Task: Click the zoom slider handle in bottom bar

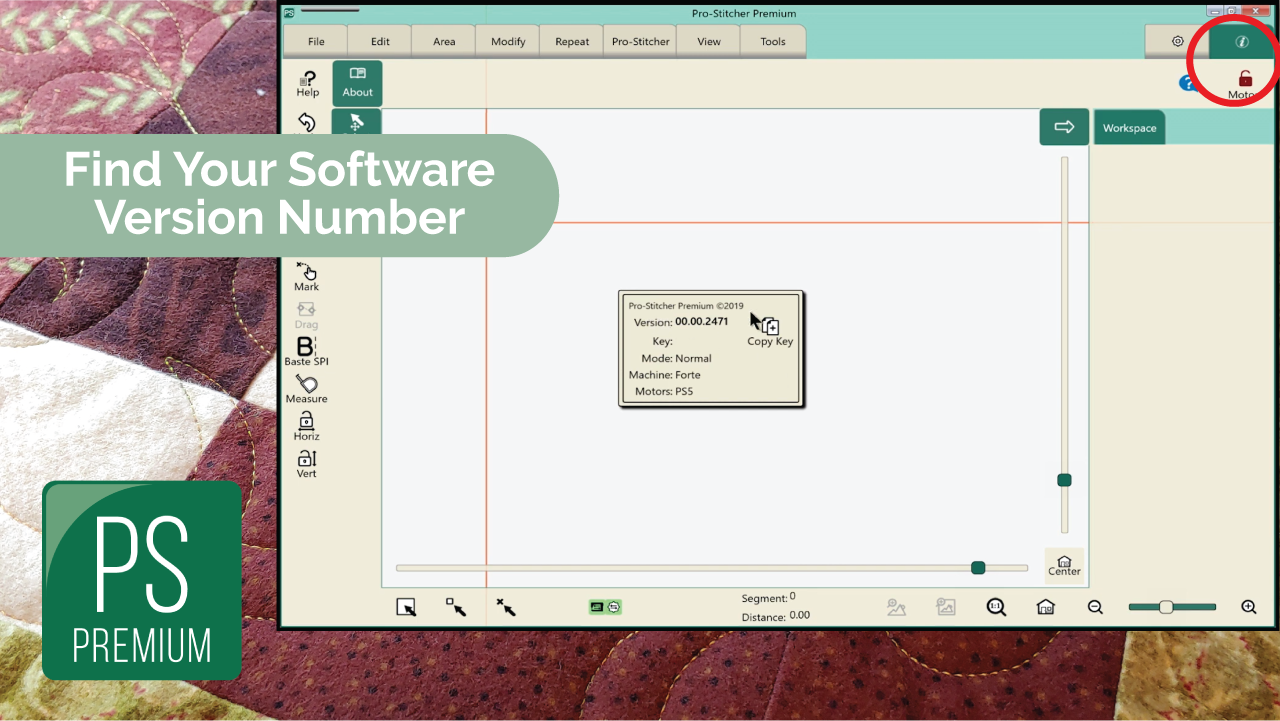Action: pyautogui.click(x=1166, y=607)
